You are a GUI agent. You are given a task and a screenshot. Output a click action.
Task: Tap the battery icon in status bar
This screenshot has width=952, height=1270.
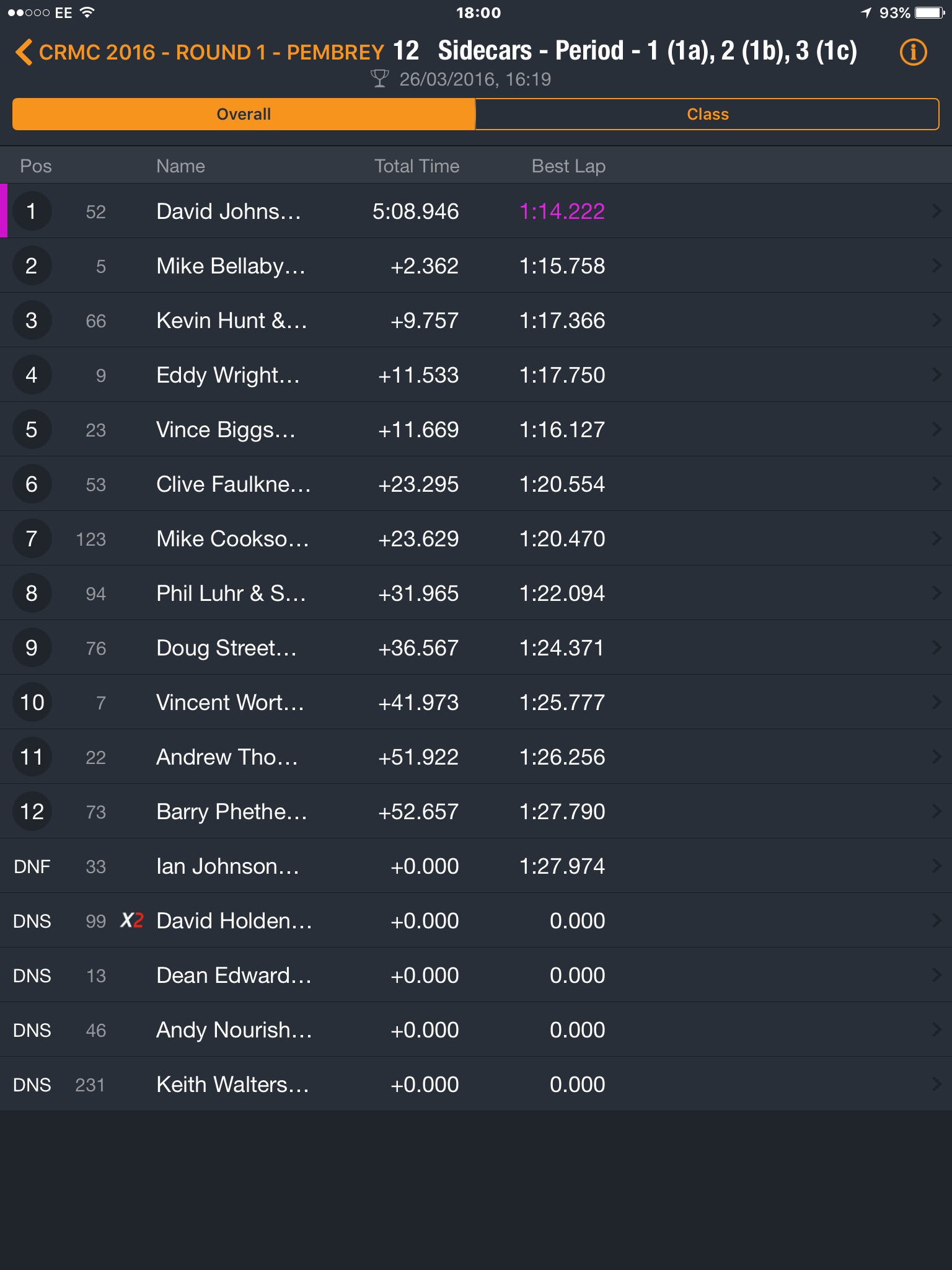930,13
